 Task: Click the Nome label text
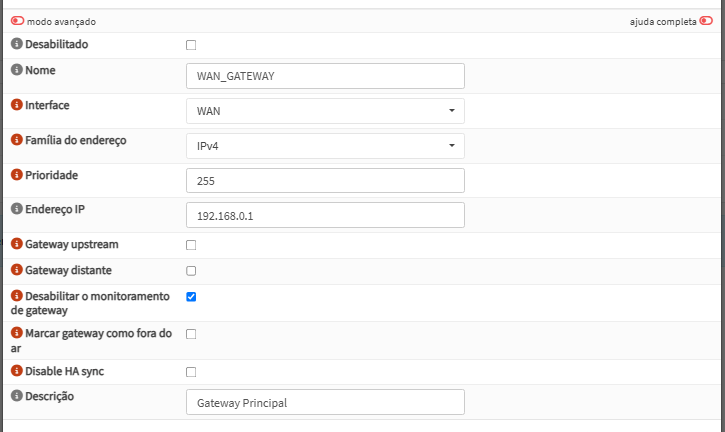(40, 70)
